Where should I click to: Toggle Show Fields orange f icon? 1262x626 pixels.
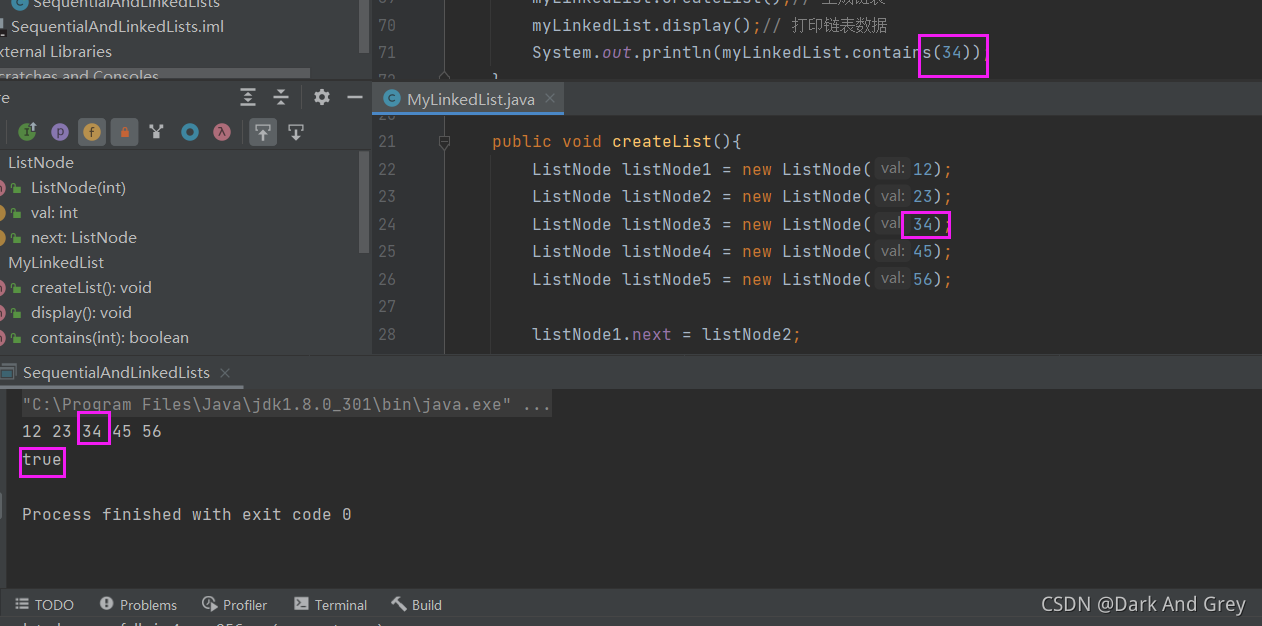click(92, 131)
